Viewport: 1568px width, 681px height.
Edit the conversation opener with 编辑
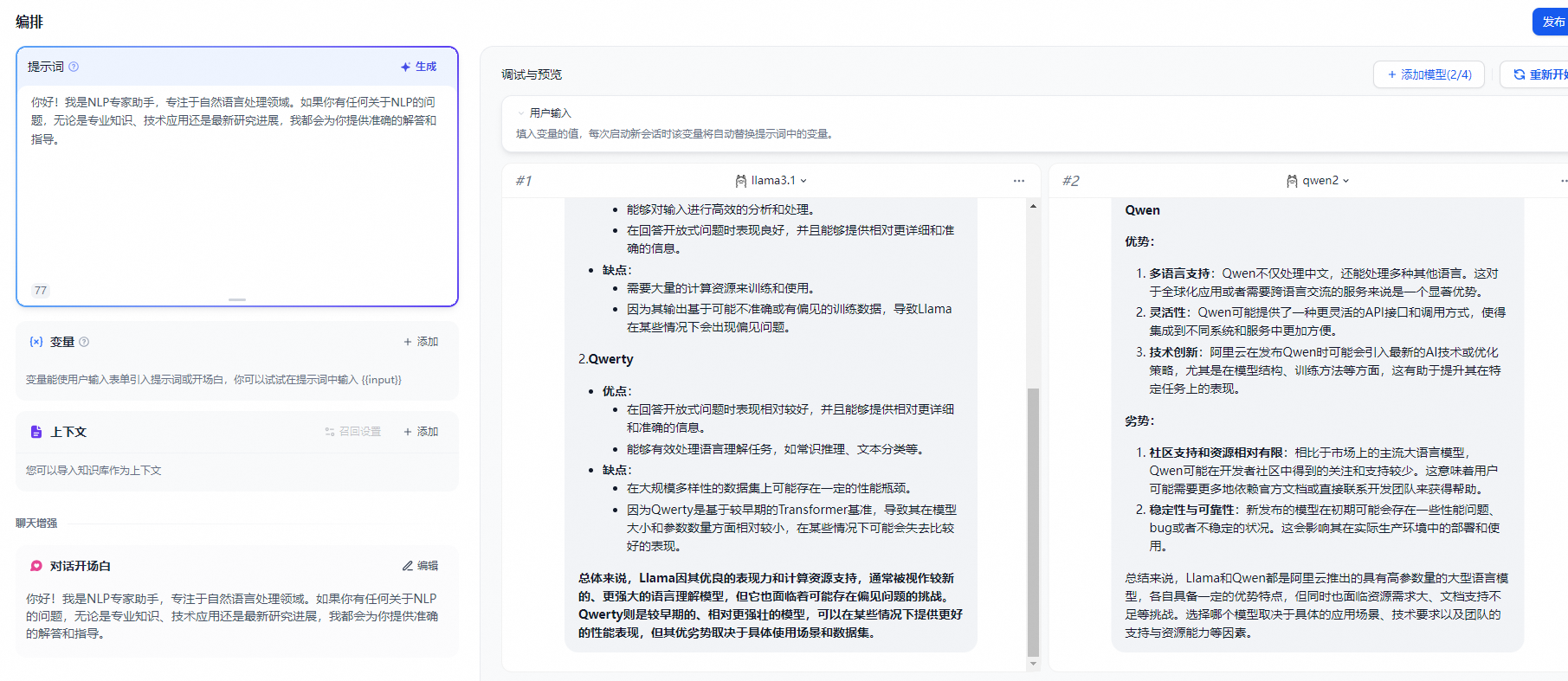421,566
